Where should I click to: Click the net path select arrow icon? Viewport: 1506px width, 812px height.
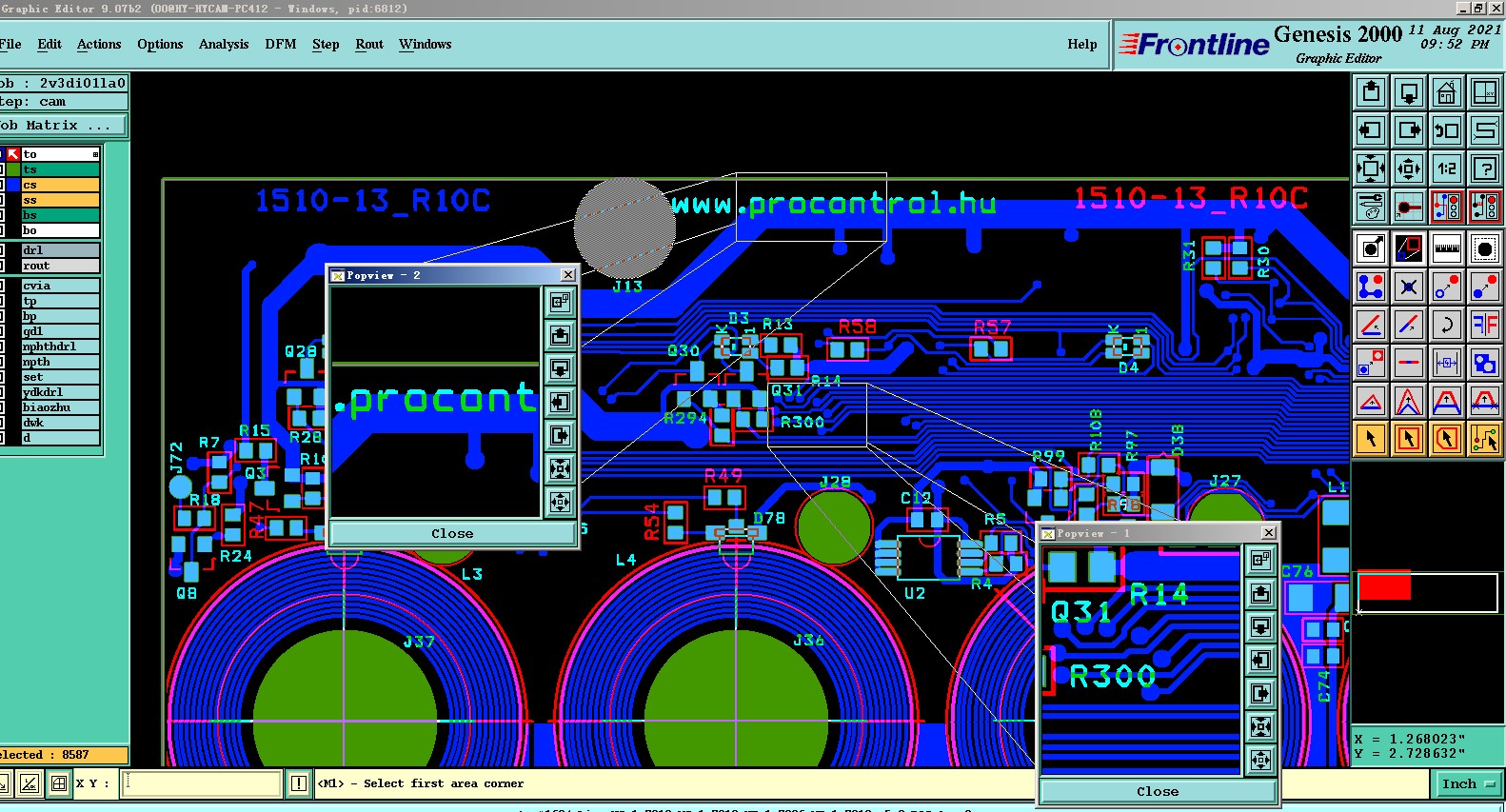click(1485, 439)
